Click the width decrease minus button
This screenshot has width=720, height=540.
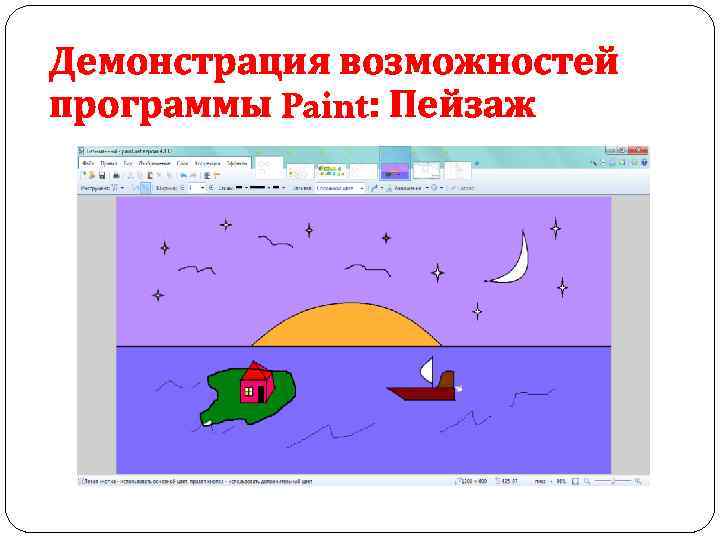182,188
